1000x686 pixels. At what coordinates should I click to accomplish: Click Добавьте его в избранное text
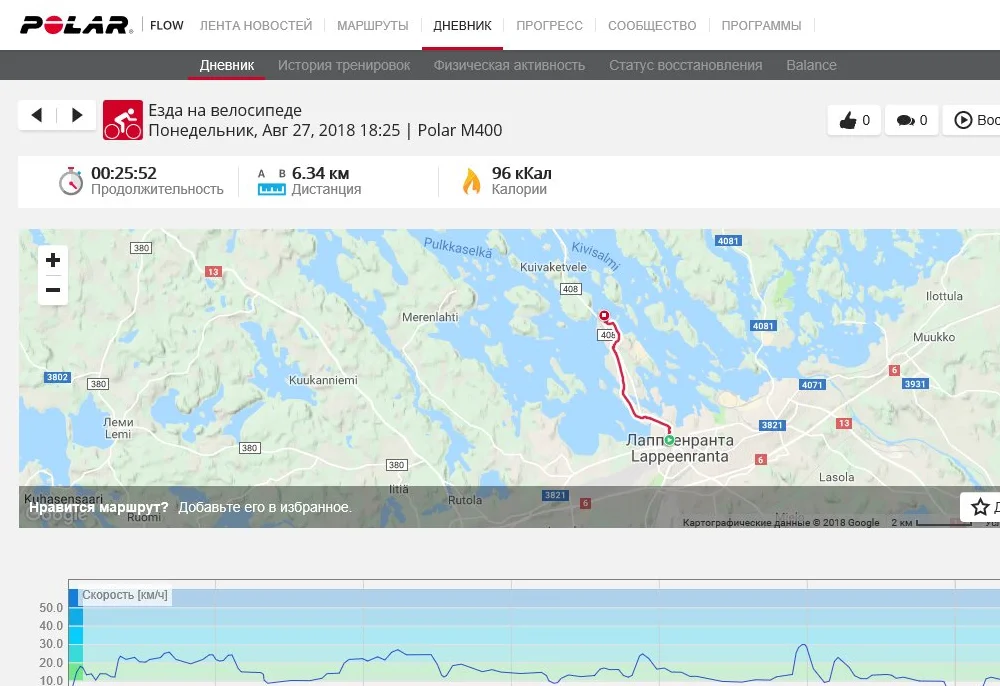coord(265,507)
